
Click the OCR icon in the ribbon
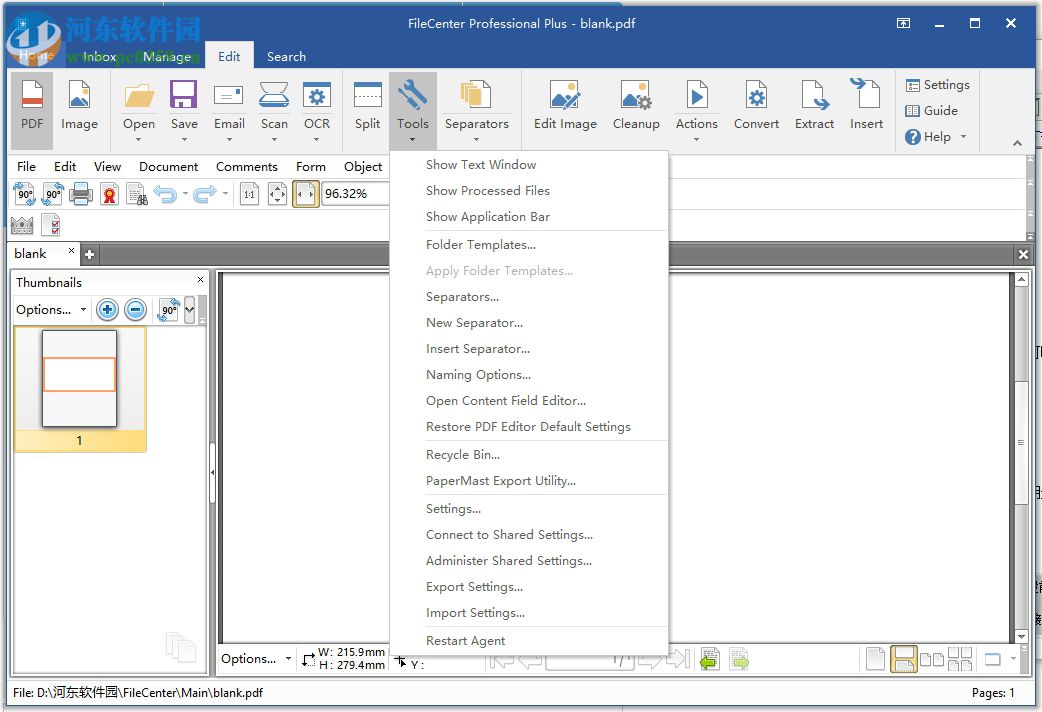[x=317, y=105]
